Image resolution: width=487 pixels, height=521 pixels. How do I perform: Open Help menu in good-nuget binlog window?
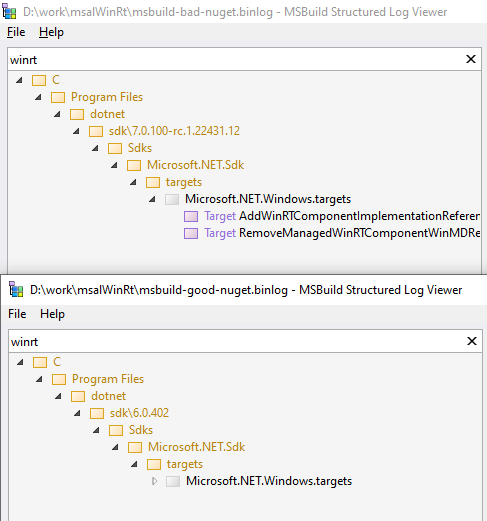52,314
